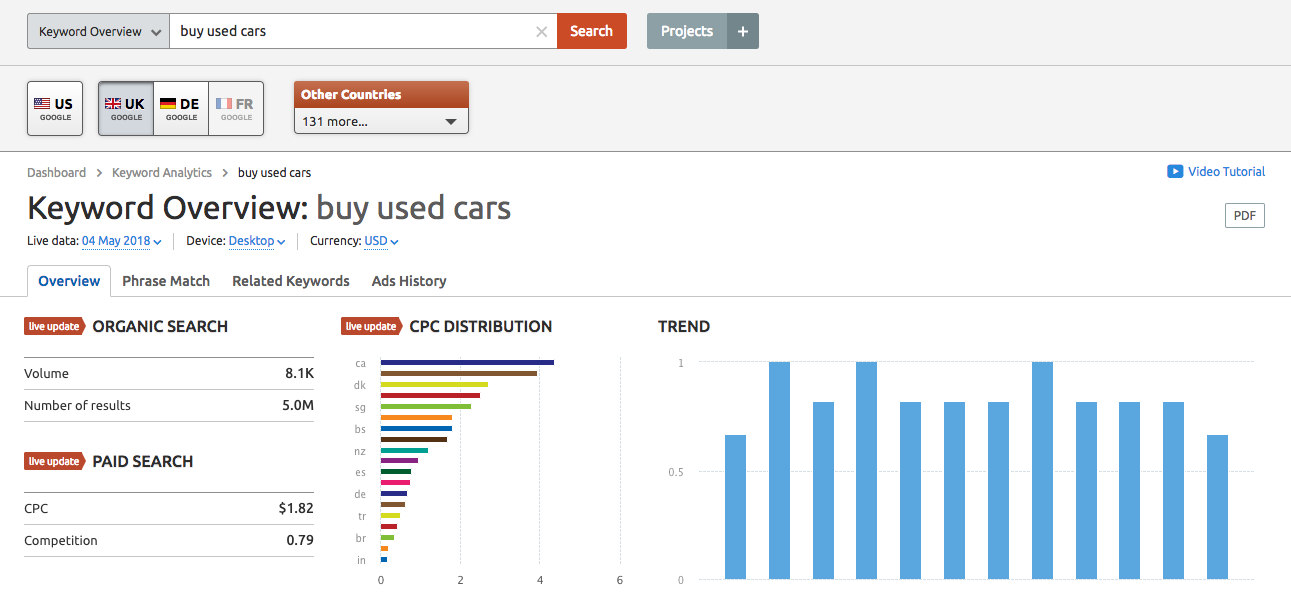Open the Keyword Overview type dropdown
This screenshot has height=602, width=1291.
tap(98, 31)
